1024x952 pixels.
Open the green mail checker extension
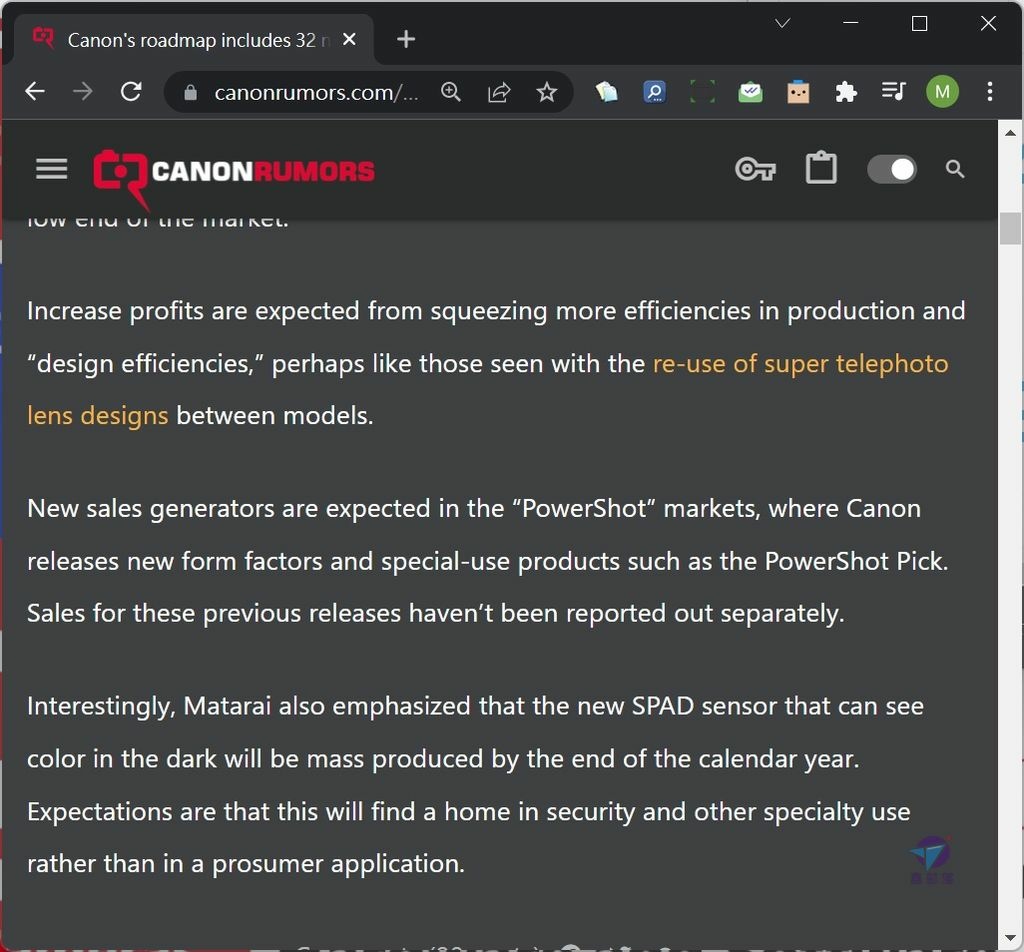click(750, 91)
